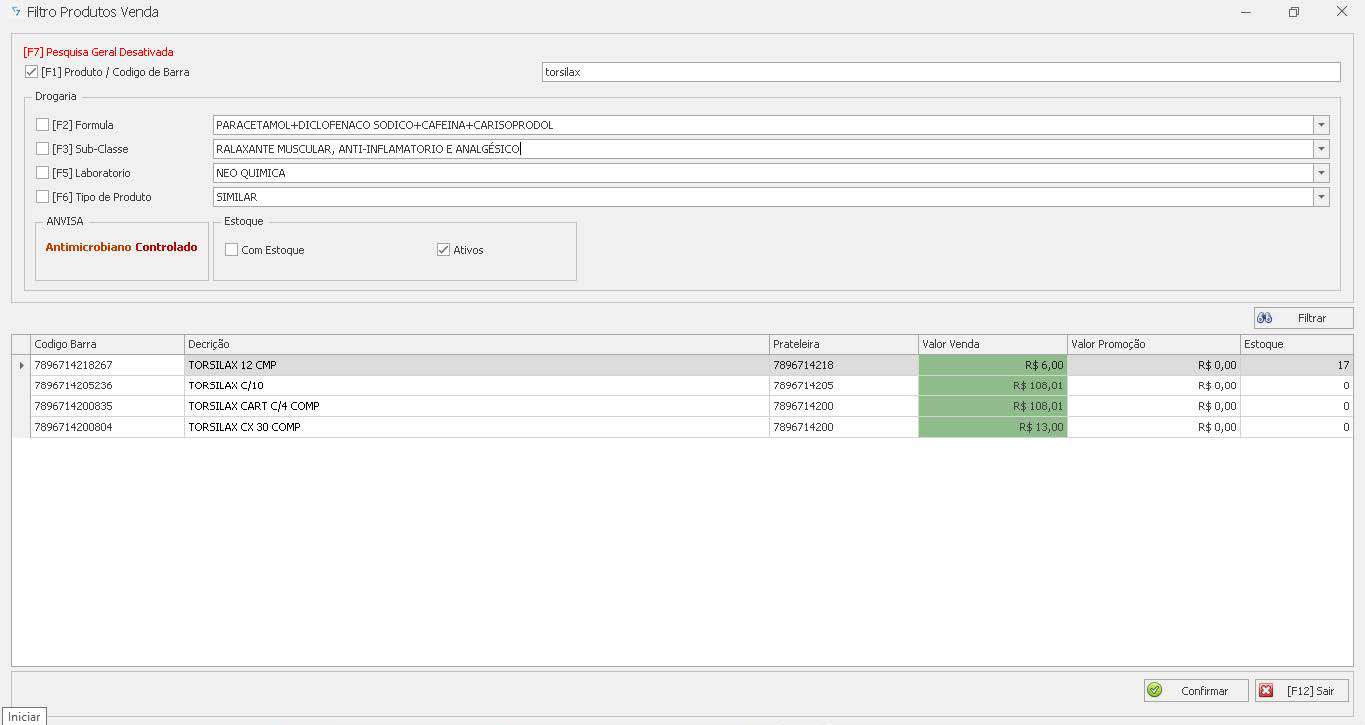Click the torsilax search field
The image size is (1365, 725).
coord(940,72)
